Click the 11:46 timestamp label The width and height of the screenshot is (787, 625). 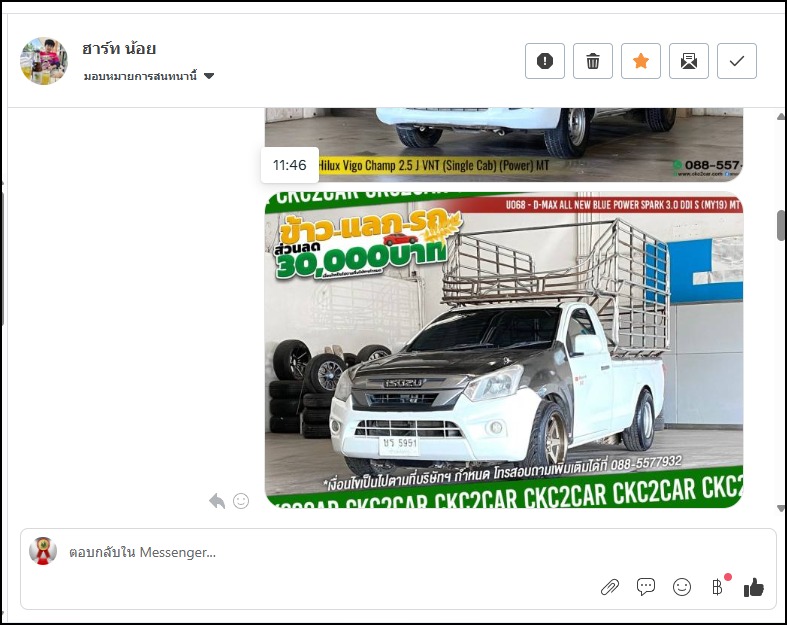pyautogui.click(x=290, y=165)
